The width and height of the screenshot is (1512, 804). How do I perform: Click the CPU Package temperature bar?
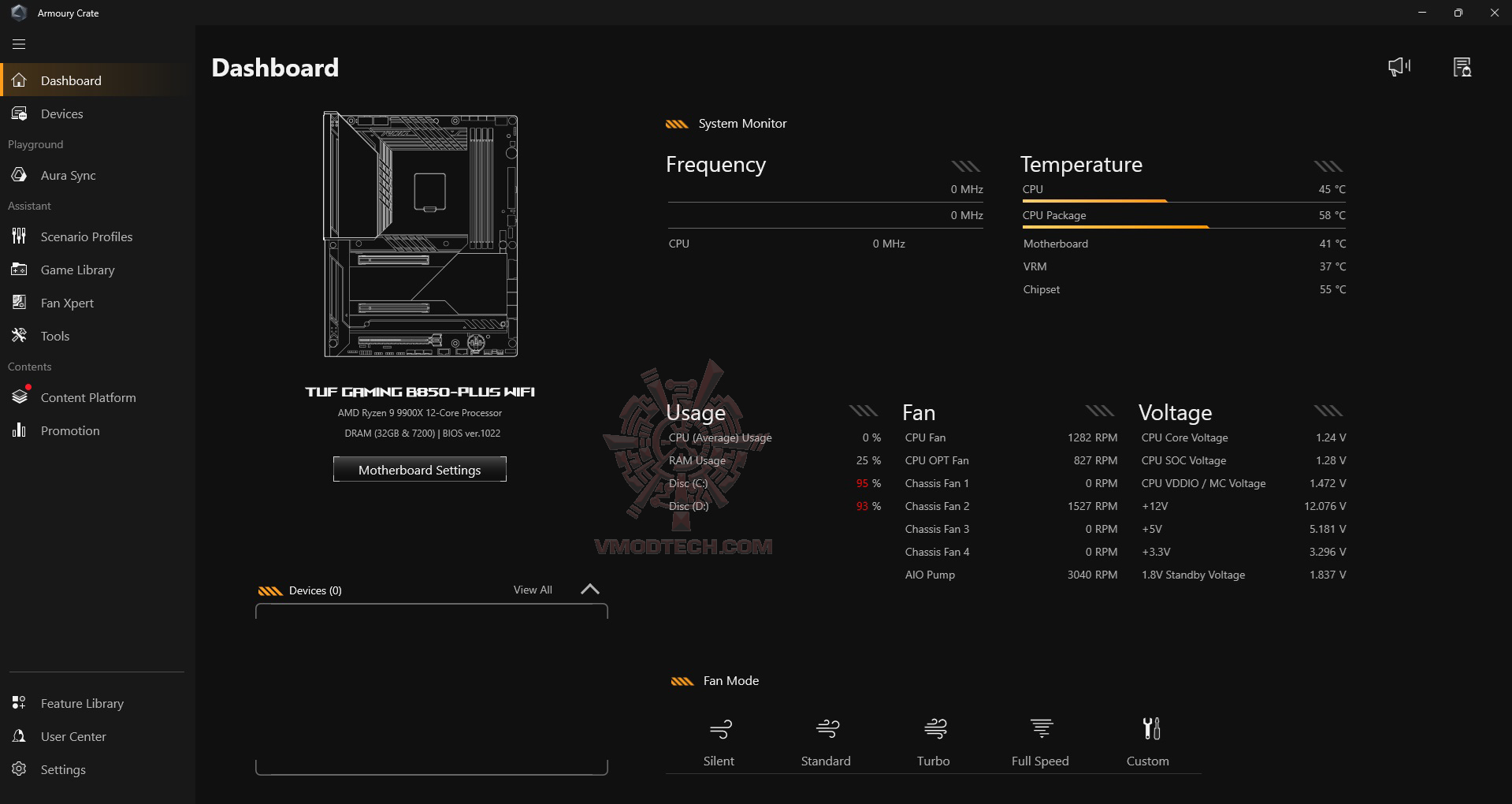coord(1184,227)
